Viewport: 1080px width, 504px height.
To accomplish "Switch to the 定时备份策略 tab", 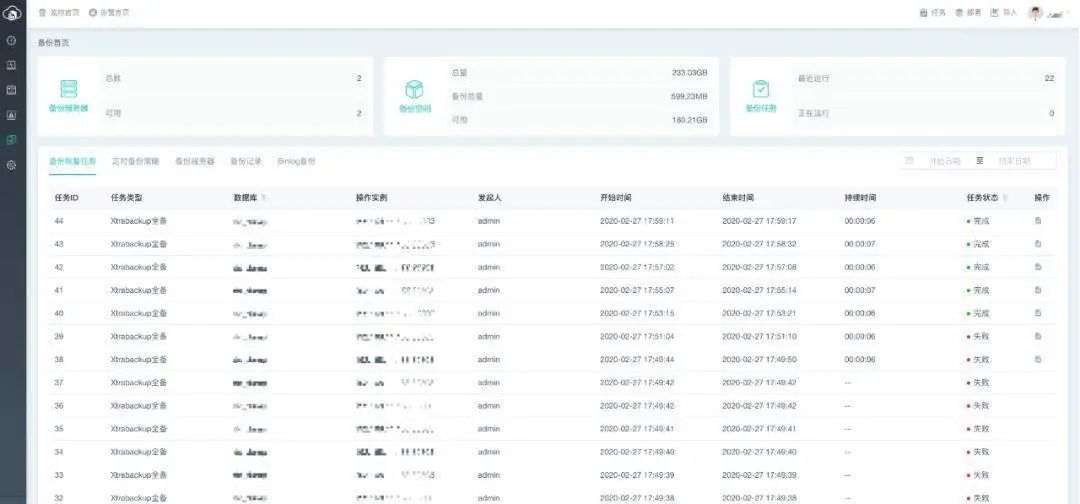I will click(135, 161).
